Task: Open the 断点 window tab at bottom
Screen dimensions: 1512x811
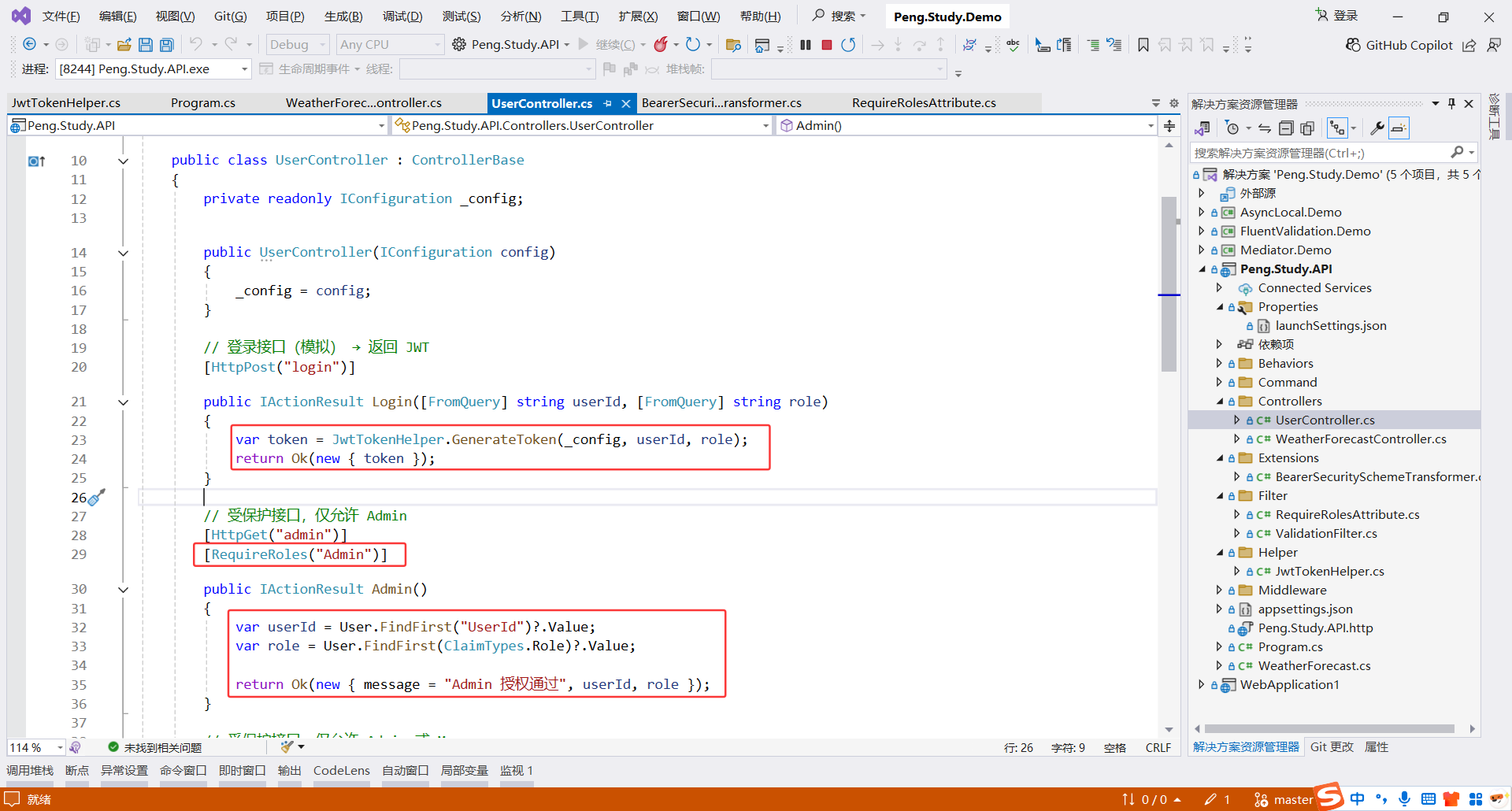Action: pos(77,771)
